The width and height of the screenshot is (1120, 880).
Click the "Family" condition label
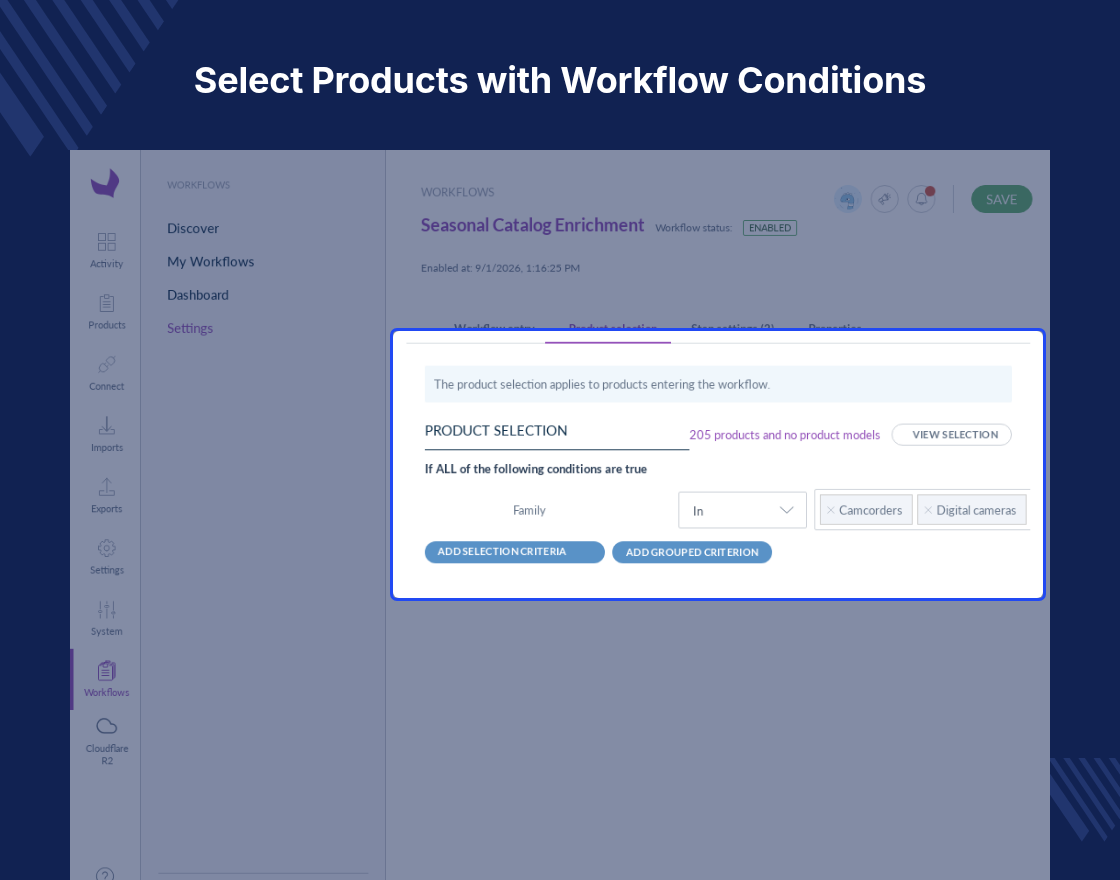coord(529,510)
